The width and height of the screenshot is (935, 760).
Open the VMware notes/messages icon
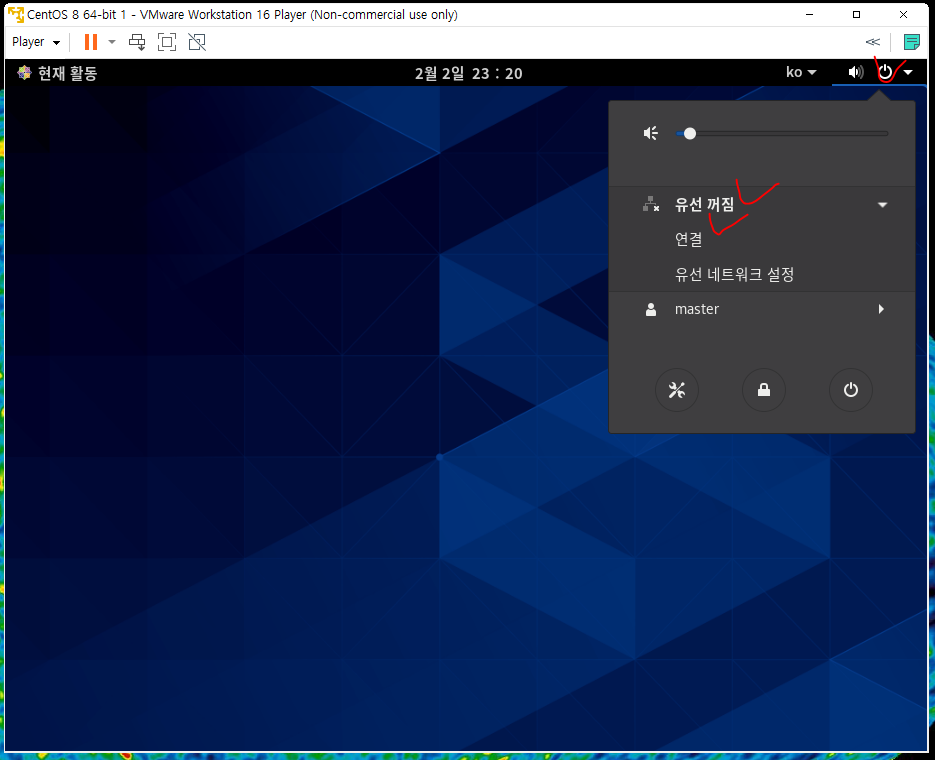coord(911,42)
